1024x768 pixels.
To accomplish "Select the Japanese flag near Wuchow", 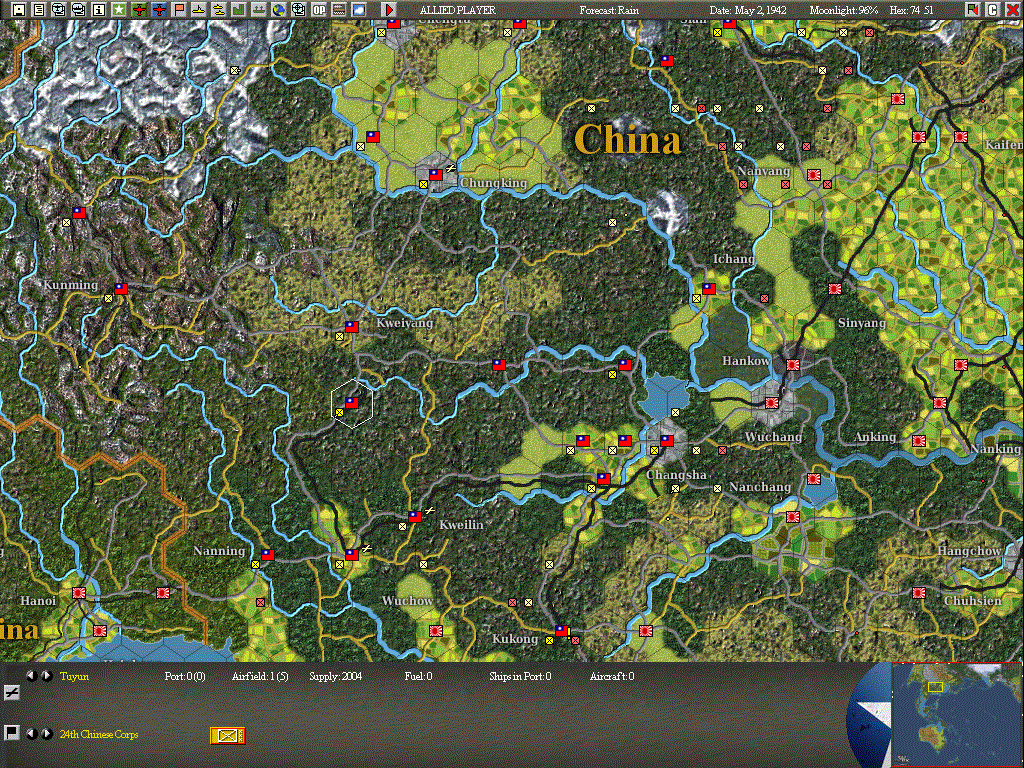I will coord(436,631).
